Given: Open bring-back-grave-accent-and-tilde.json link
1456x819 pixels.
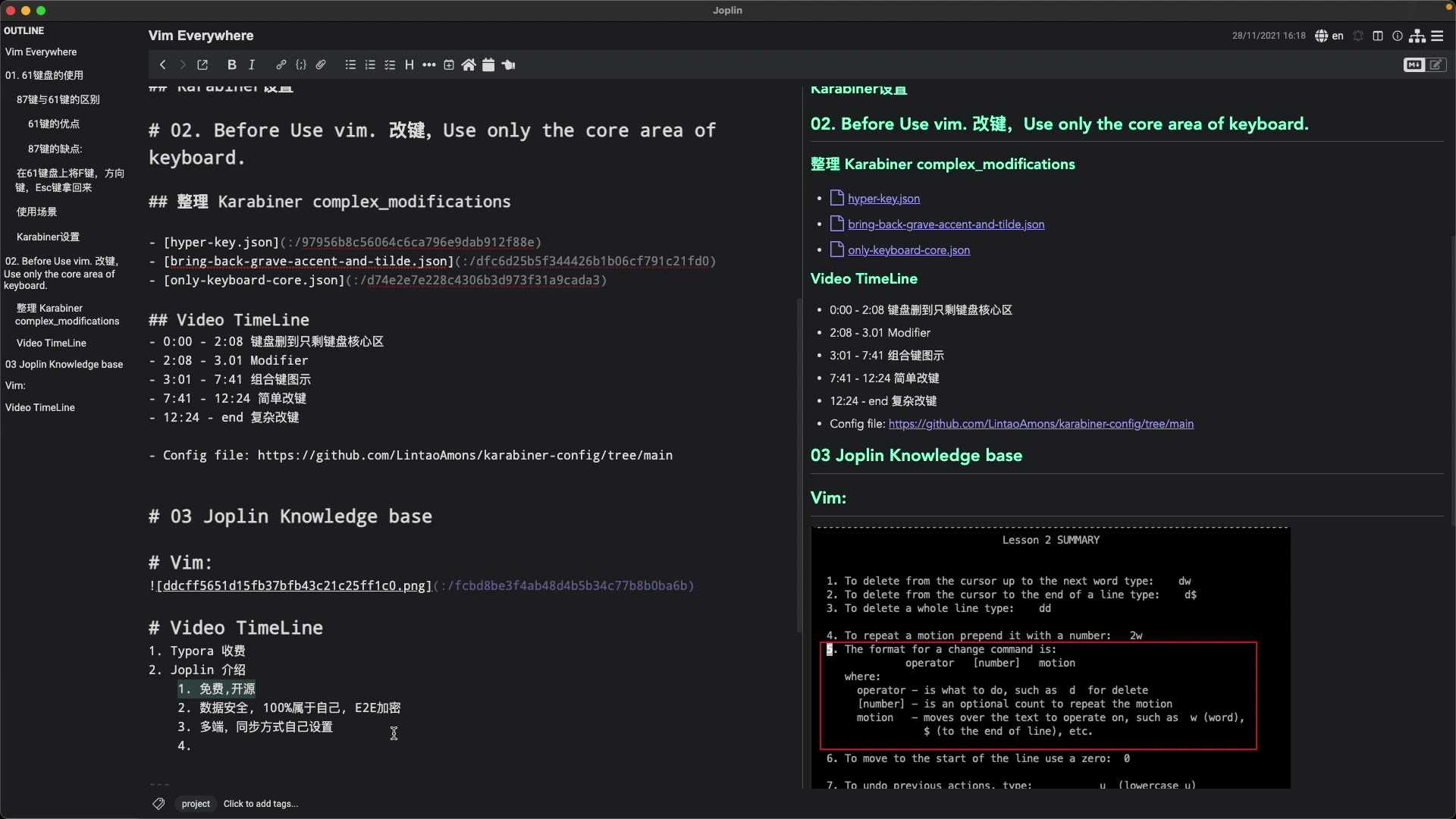Looking at the screenshot, I should (946, 224).
